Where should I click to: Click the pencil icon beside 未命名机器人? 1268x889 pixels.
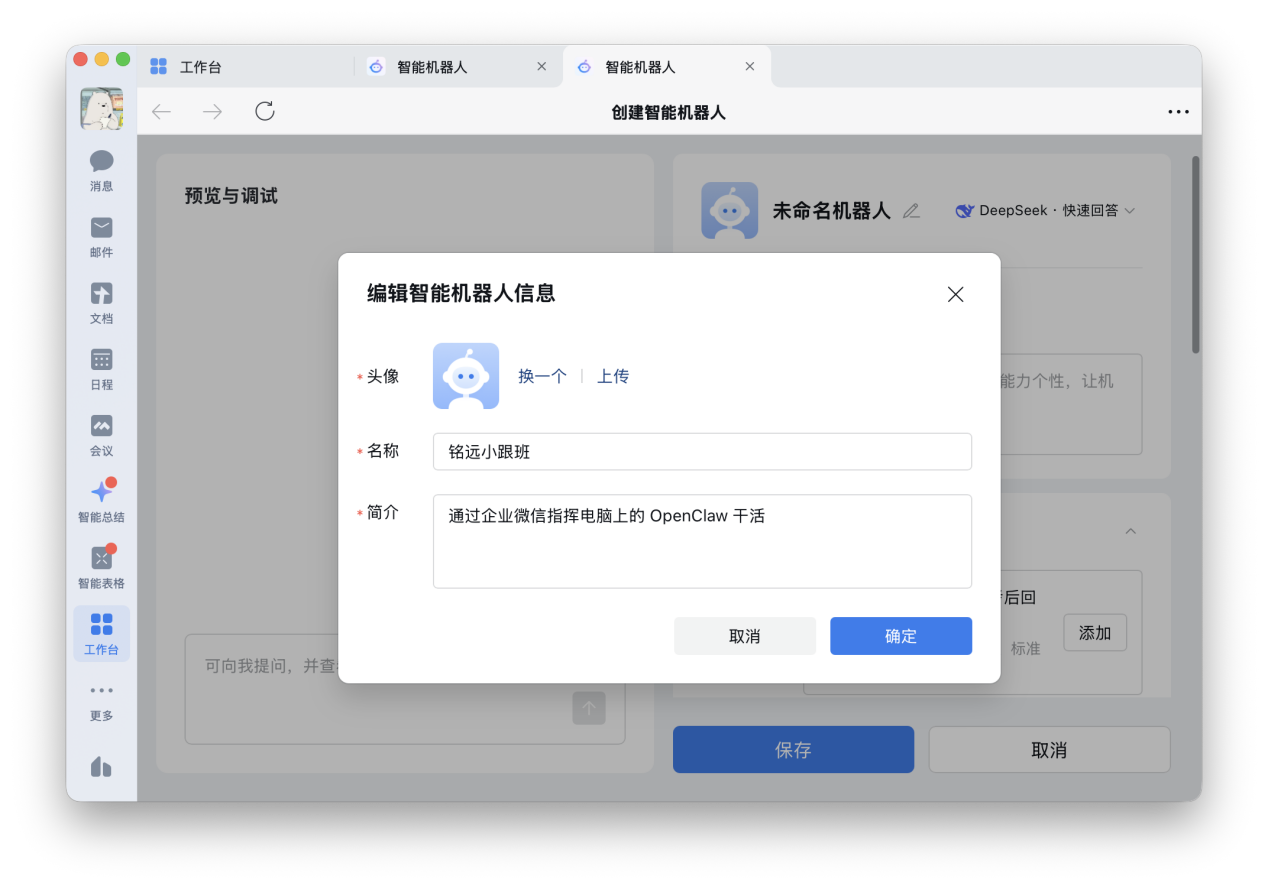(x=910, y=210)
